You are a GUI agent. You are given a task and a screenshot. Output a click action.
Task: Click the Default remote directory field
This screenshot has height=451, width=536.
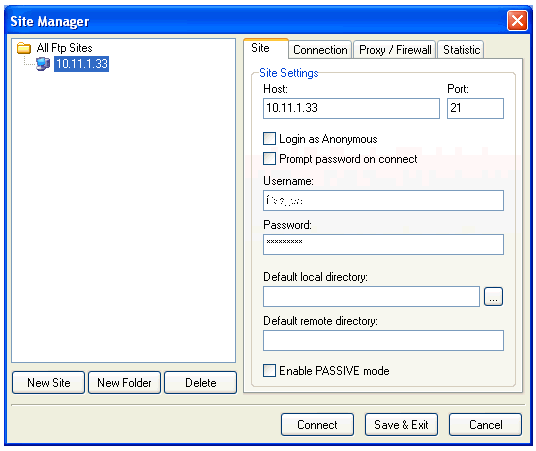[x=383, y=341]
